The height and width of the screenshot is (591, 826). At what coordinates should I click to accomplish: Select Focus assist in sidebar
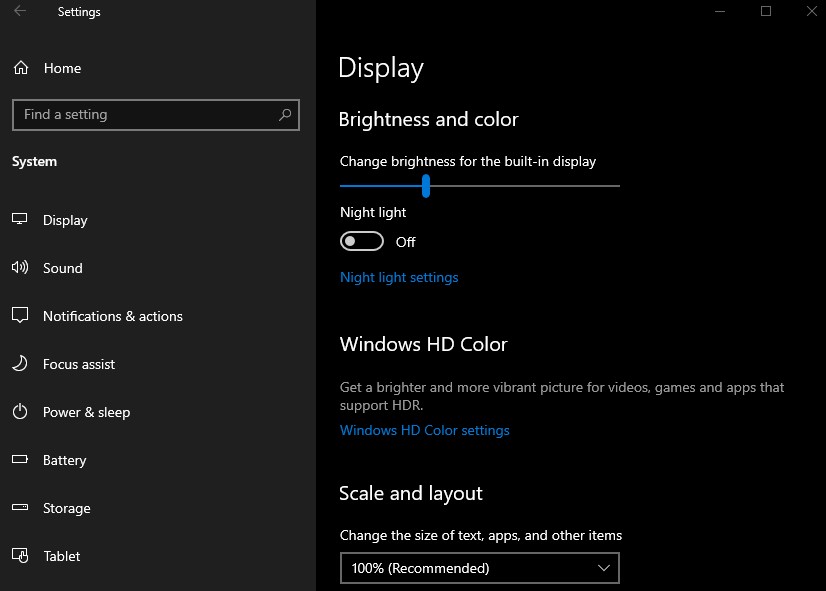(x=79, y=364)
